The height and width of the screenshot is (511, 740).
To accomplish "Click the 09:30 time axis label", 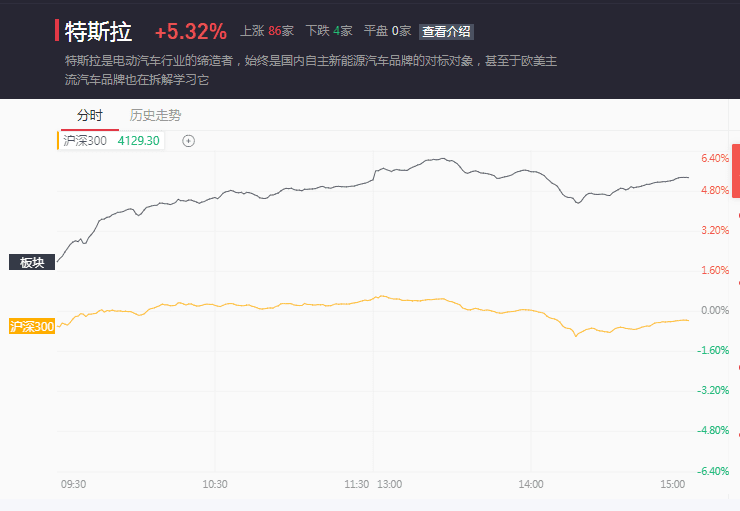I will (73, 484).
